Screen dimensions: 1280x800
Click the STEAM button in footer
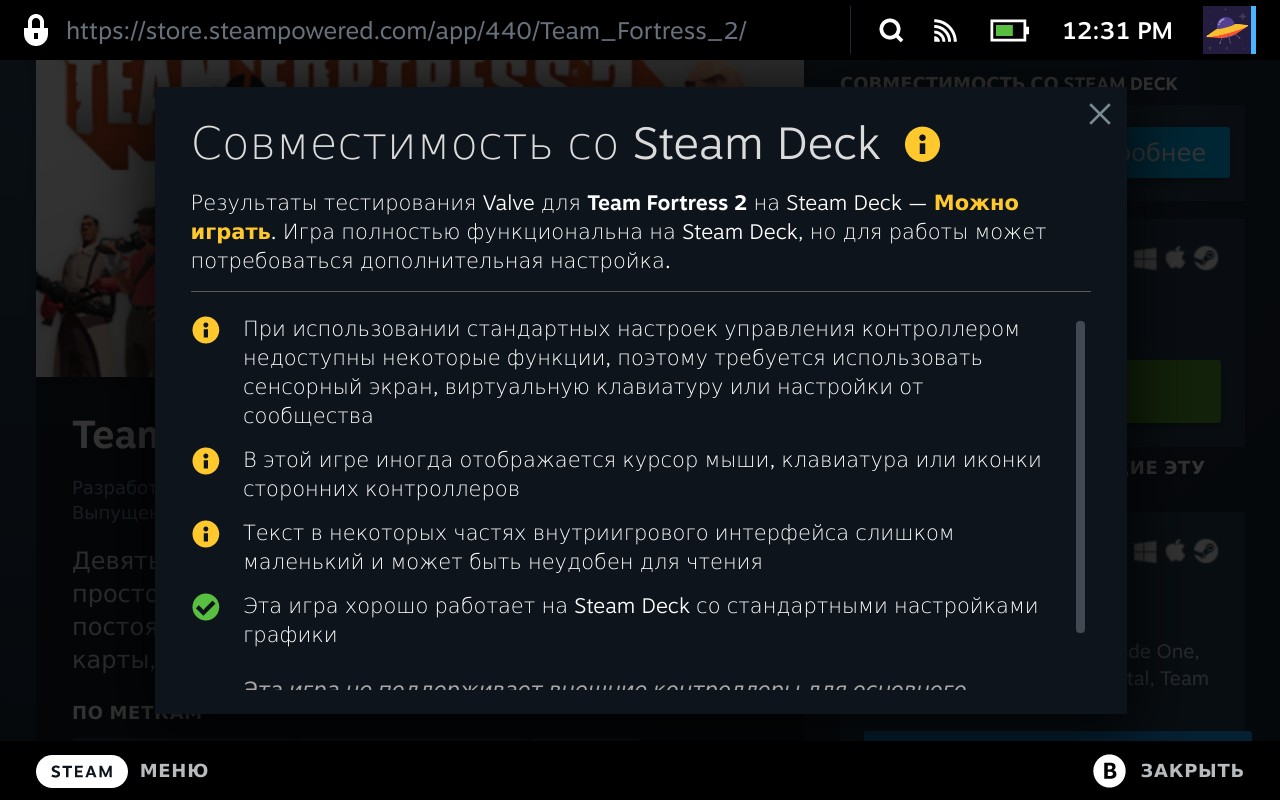coord(82,771)
